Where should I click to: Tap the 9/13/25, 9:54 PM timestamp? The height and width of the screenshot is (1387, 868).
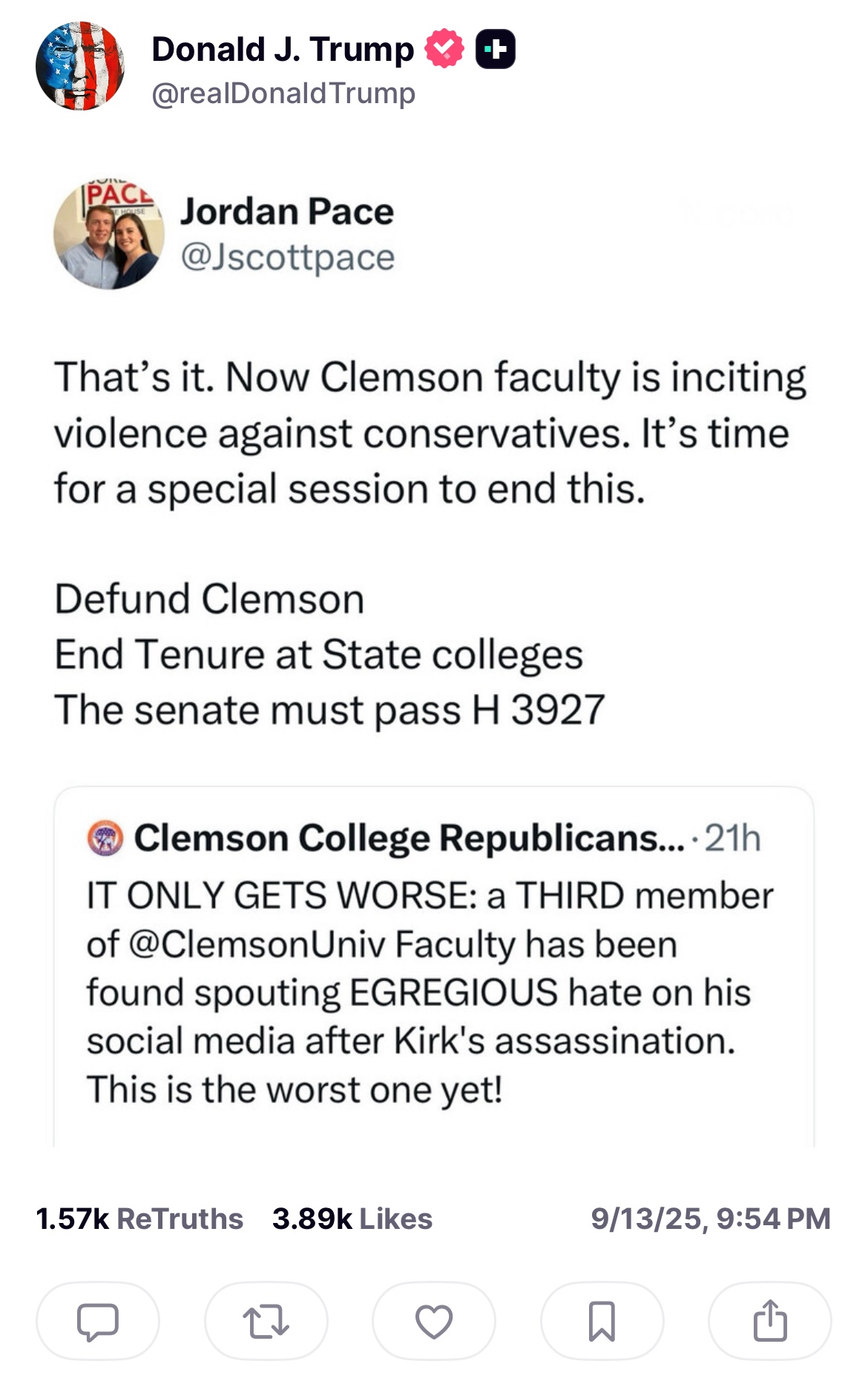pyautogui.click(x=710, y=1219)
